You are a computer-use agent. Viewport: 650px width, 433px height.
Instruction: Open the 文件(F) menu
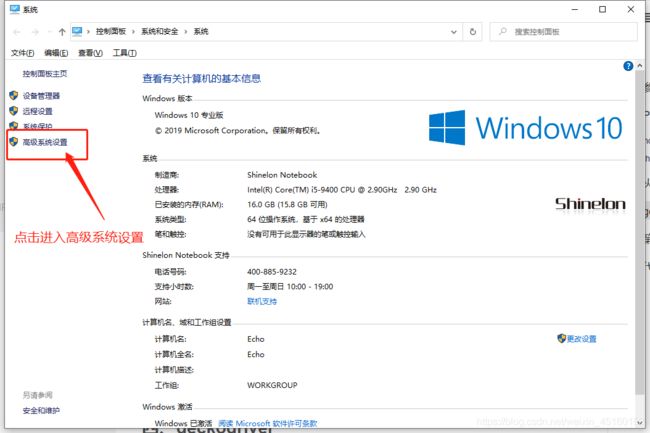point(22,53)
